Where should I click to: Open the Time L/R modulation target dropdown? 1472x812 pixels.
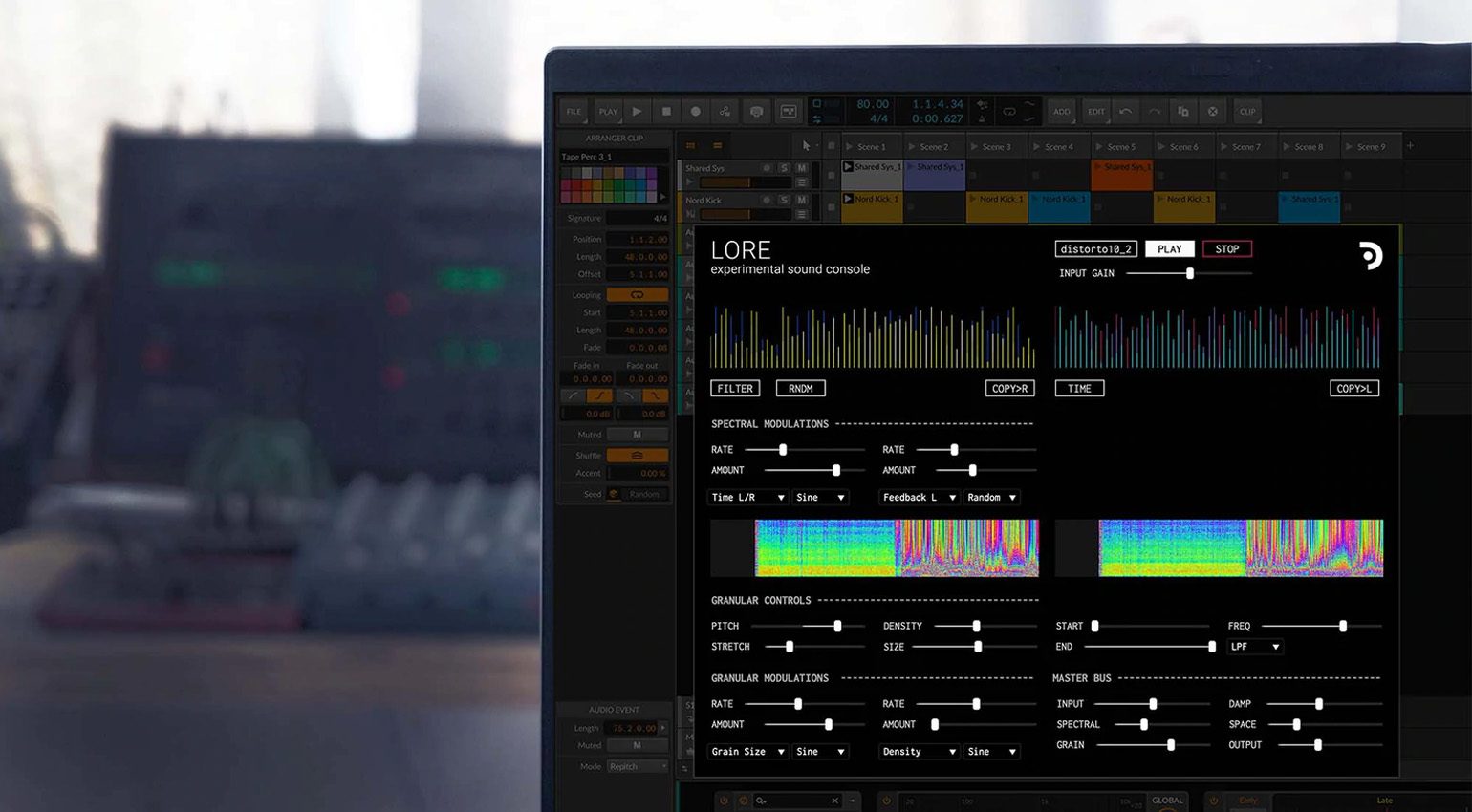click(747, 498)
